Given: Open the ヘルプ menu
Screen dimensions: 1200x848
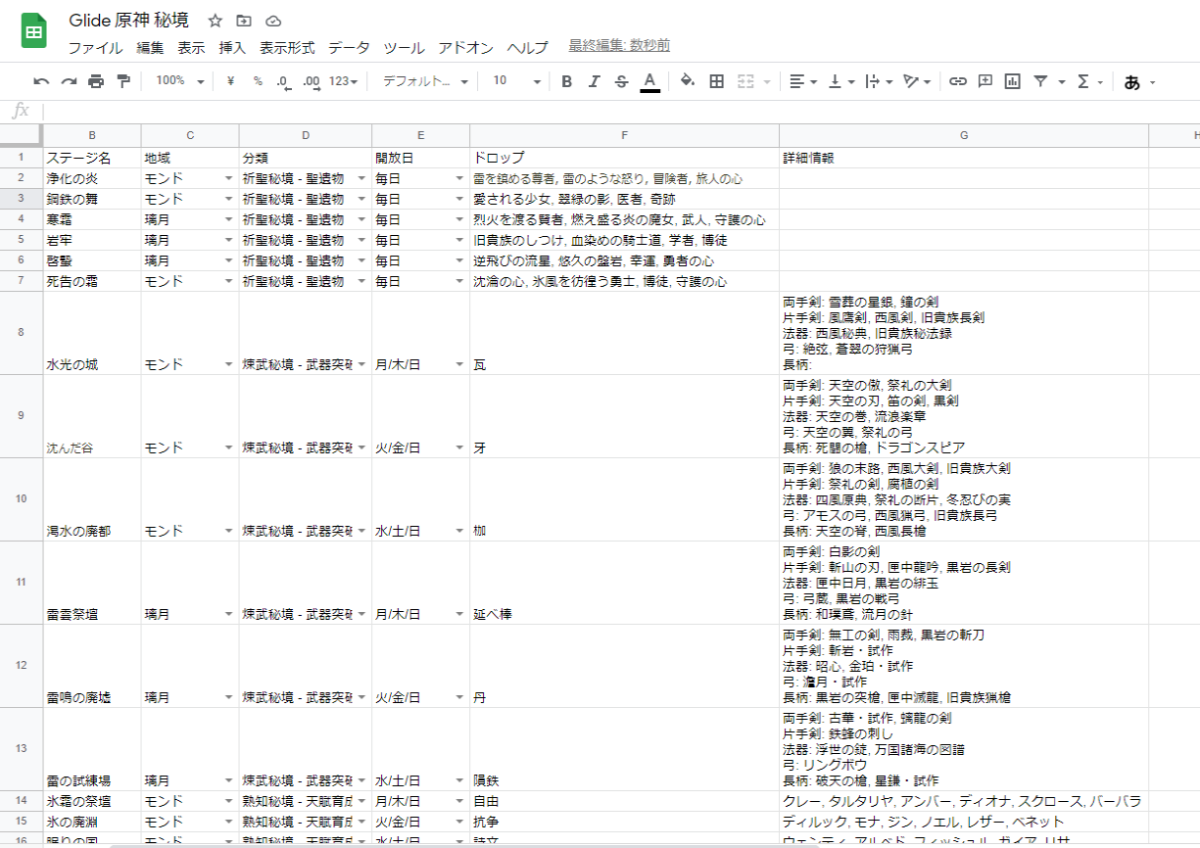Looking at the screenshot, I should [527, 47].
